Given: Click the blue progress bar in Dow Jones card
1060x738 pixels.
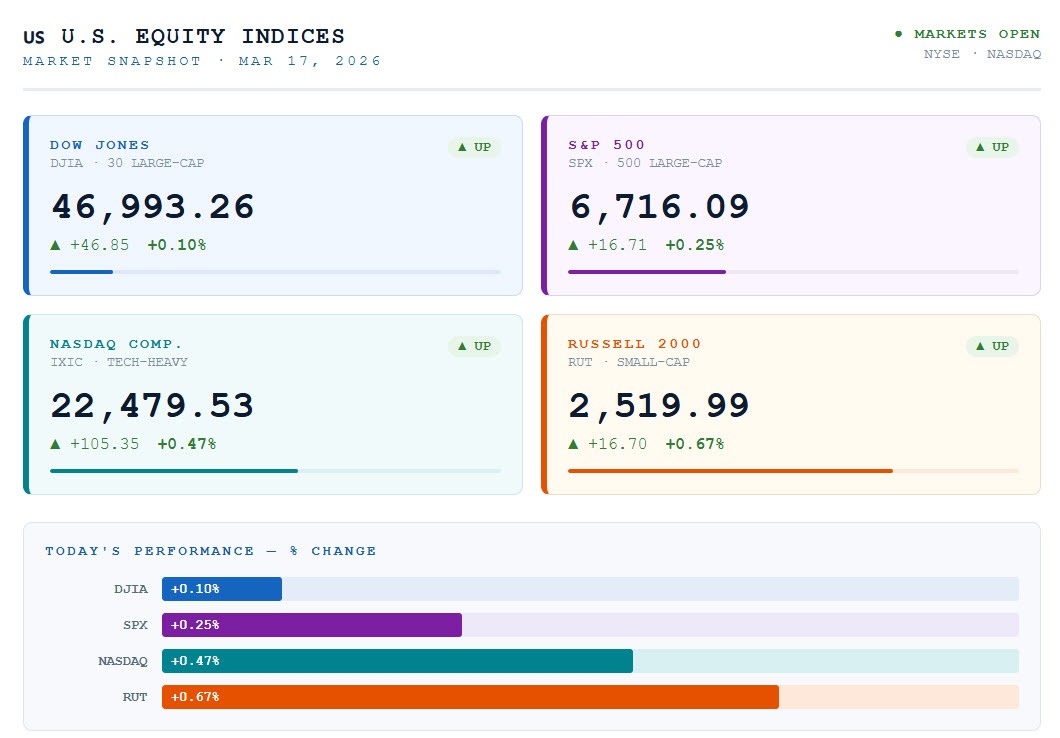Looking at the screenshot, I should click(82, 271).
